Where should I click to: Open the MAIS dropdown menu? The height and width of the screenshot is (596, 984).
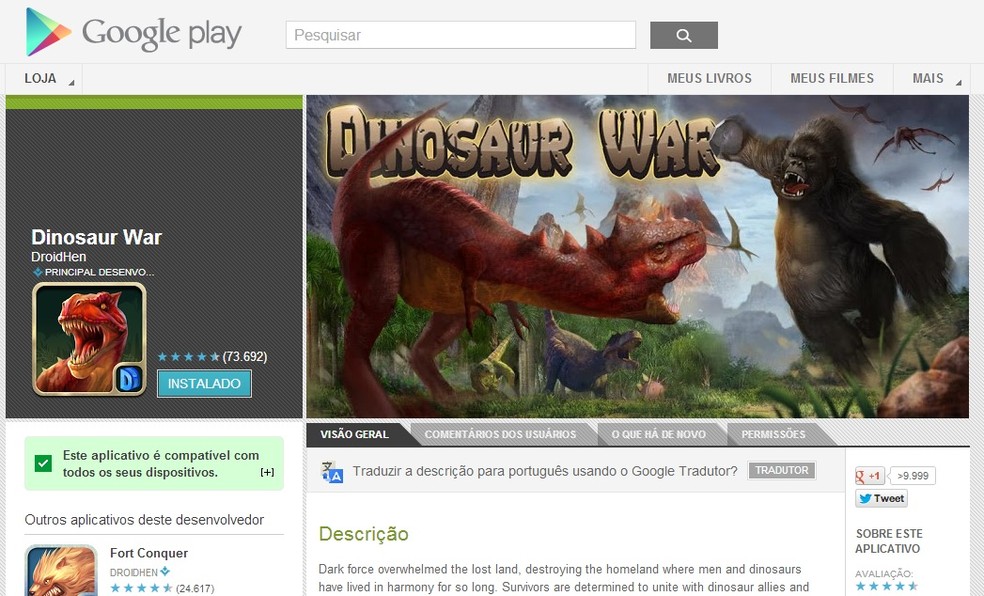931,78
